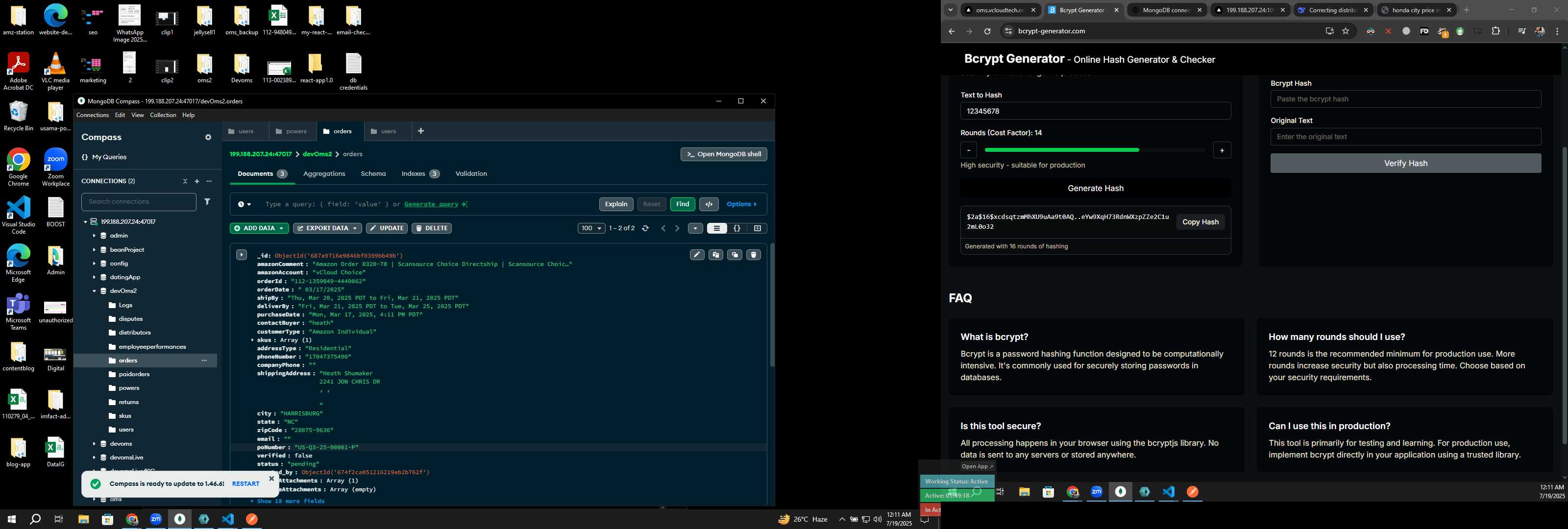Open the Indexes tab
1568x529 pixels.
[x=420, y=174]
